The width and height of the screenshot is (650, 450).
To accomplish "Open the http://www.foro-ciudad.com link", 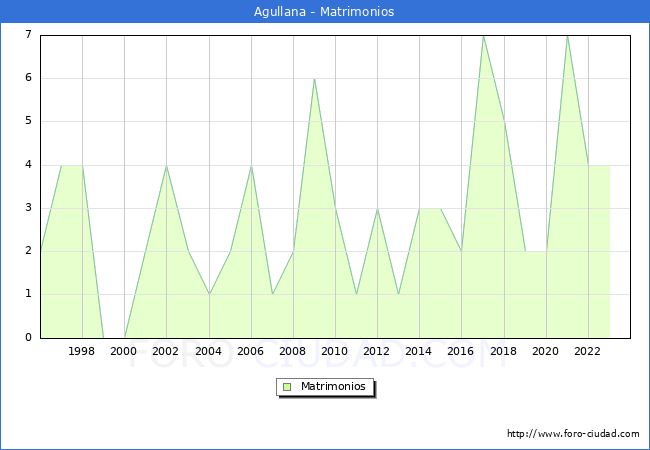I will click(x=573, y=434).
